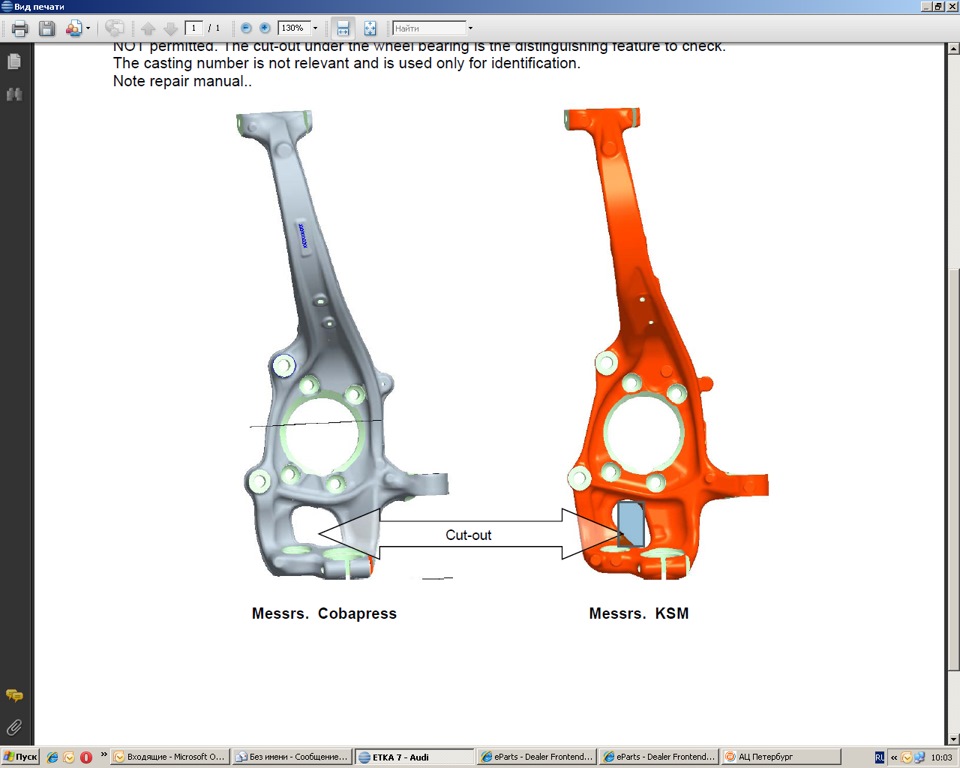Open the binoculars search panel icon
This screenshot has width=960, height=768.
15,94
